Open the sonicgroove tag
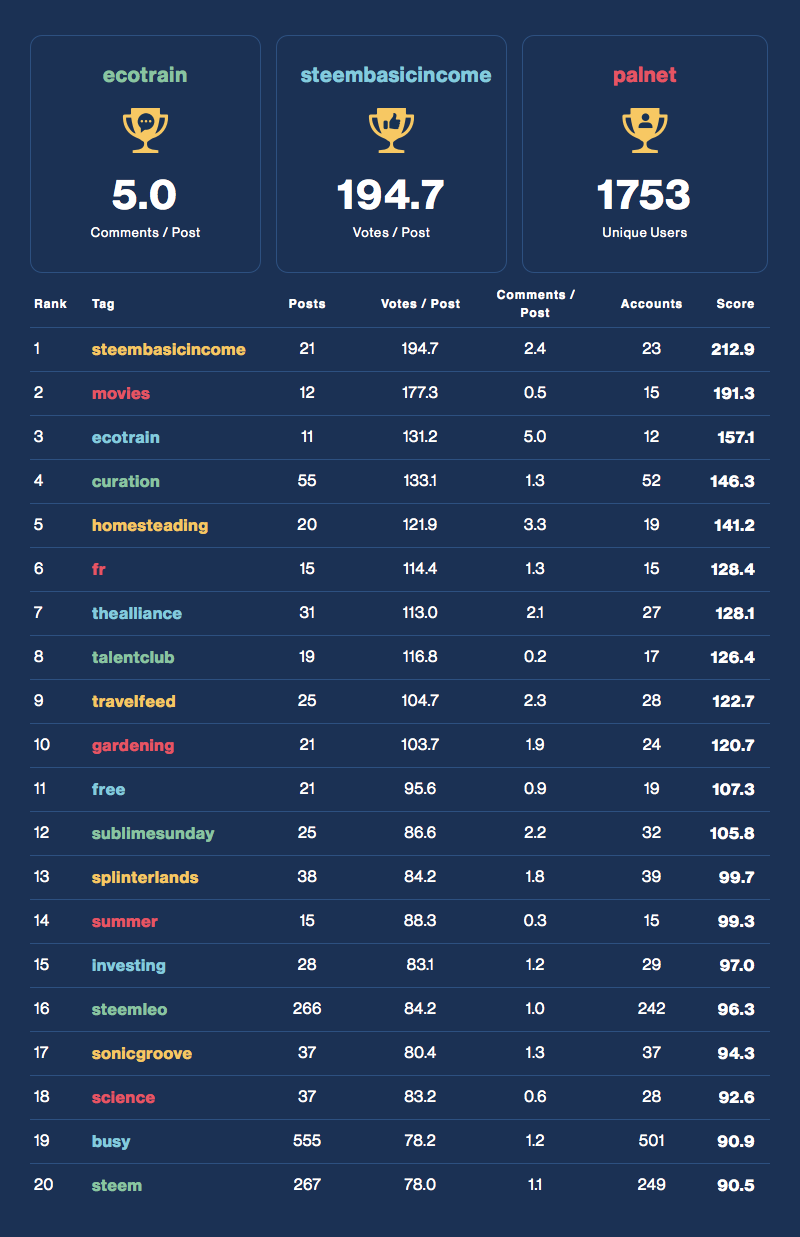 pyautogui.click(x=142, y=1054)
